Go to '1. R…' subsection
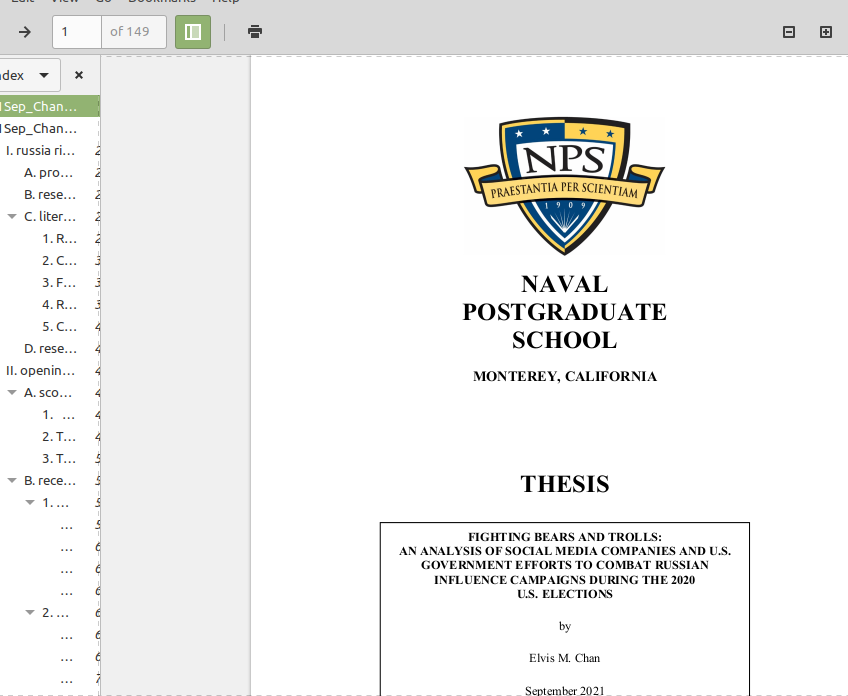848x696 pixels. 59,239
